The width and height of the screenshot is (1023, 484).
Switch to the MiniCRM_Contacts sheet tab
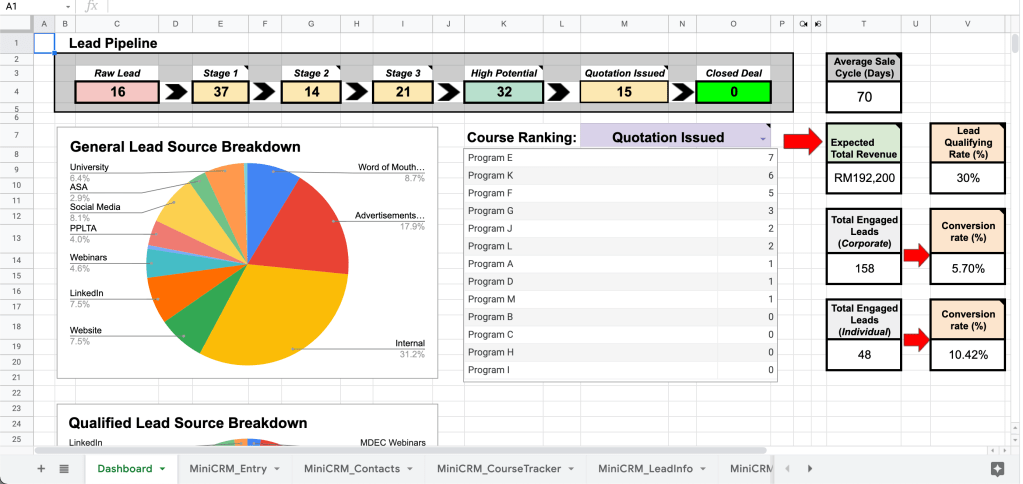(x=351, y=468)
